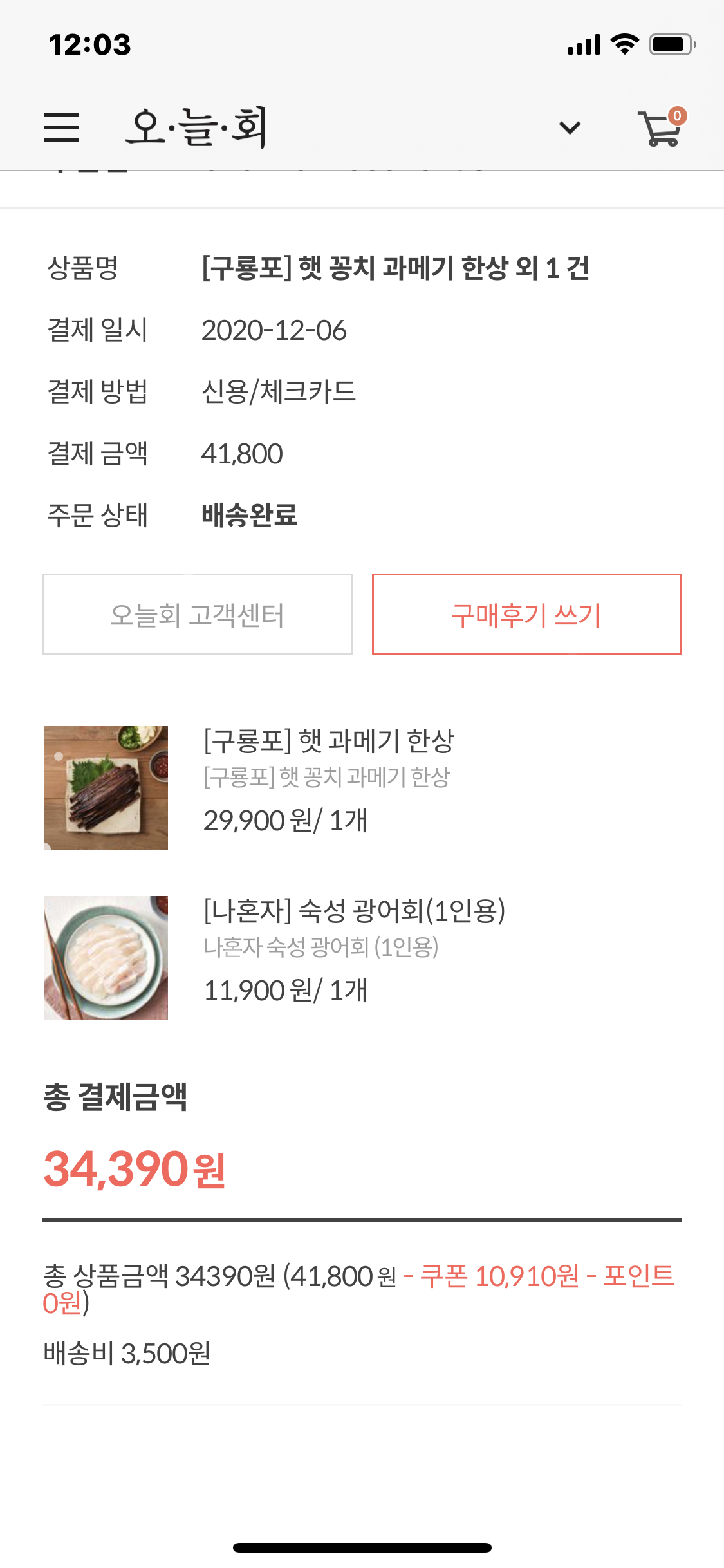Tap the cart item count badge
The height and width of the screenshot is (1568, 724).
click(x=677, y=116)
